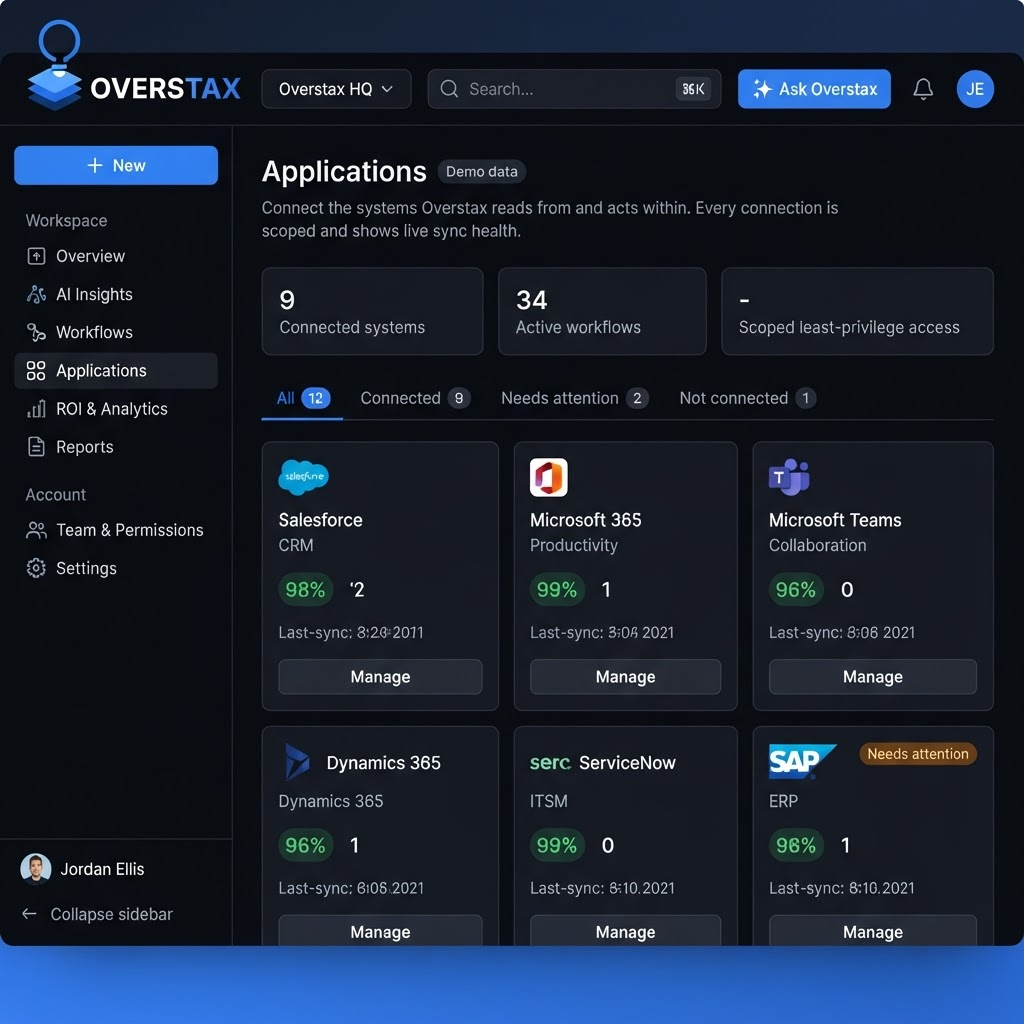The width and height of the screenshot is (1024, 1024).
Task: Click the Workflows sidebar icon
Action: click(36, 332)
